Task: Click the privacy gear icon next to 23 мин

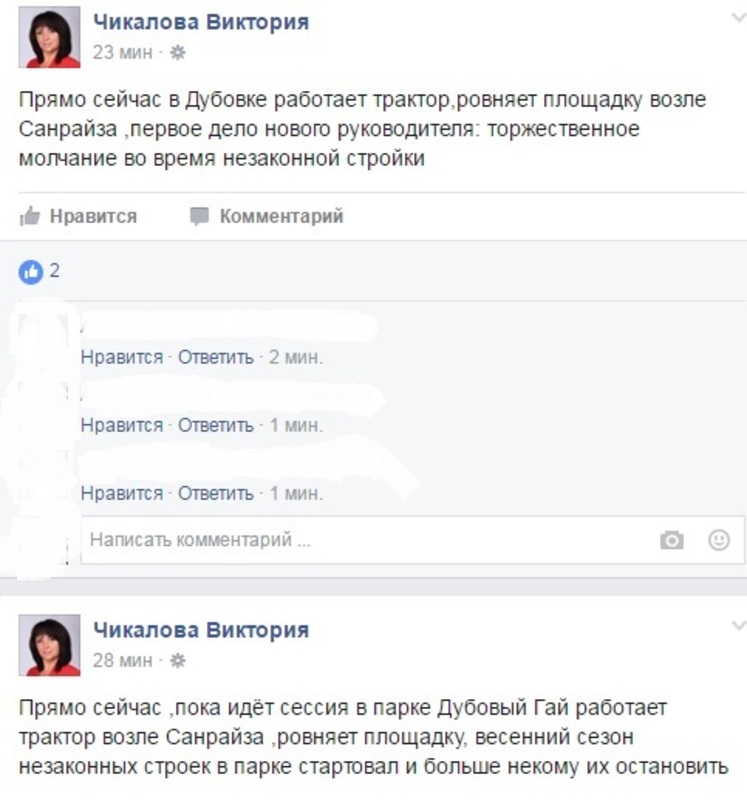Action: tap(178, 52)
